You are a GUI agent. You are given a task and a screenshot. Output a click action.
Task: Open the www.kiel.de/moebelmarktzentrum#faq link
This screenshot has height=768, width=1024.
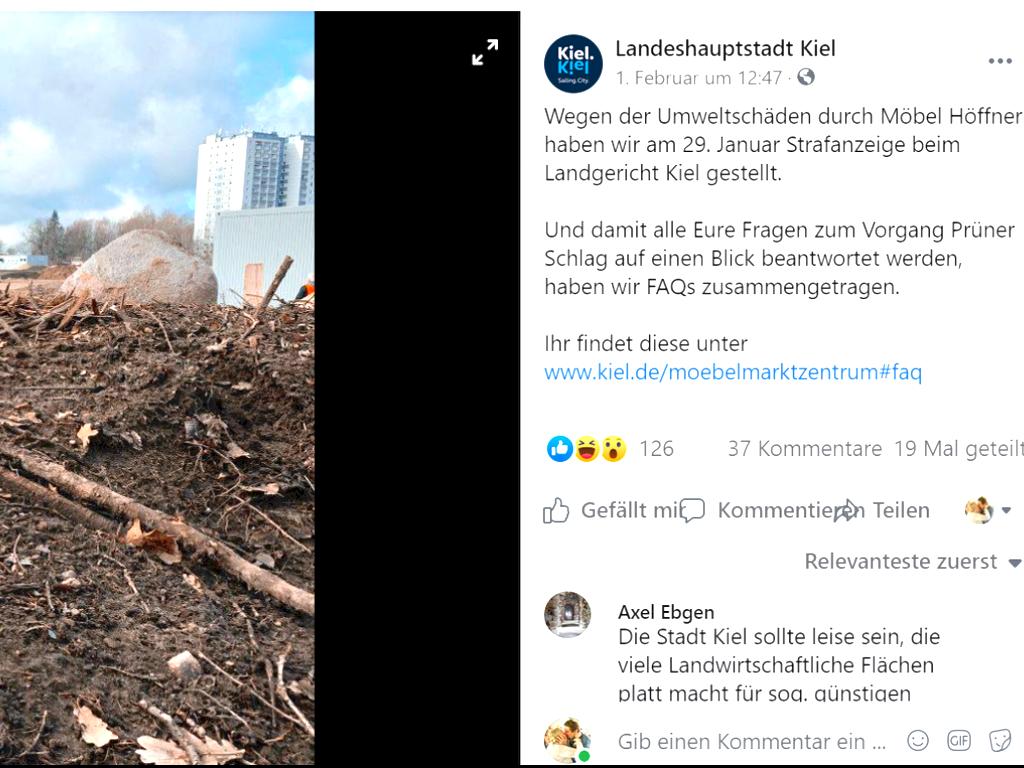733,372
